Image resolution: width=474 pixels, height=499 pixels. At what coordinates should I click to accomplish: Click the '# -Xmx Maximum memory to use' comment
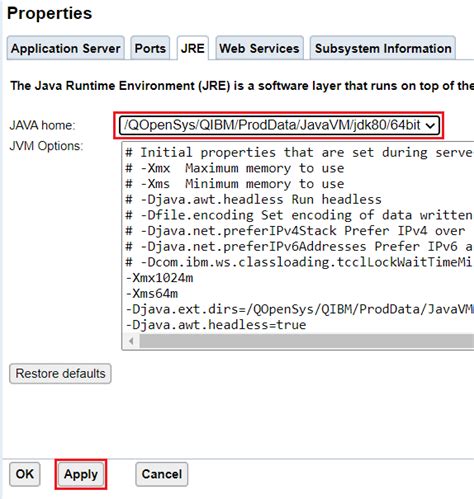234,168
